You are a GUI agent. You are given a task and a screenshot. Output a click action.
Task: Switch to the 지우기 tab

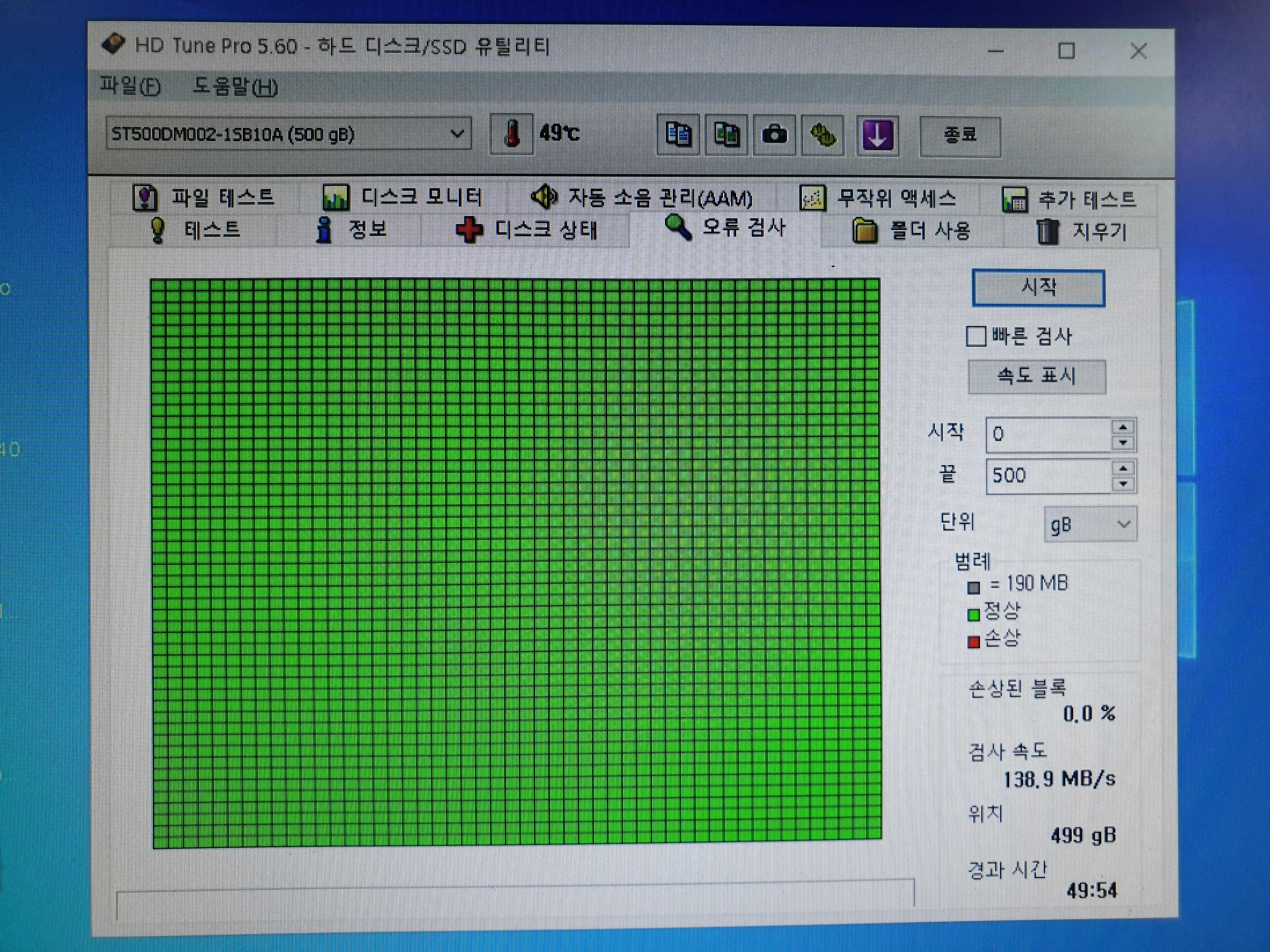coord(1082,232)
